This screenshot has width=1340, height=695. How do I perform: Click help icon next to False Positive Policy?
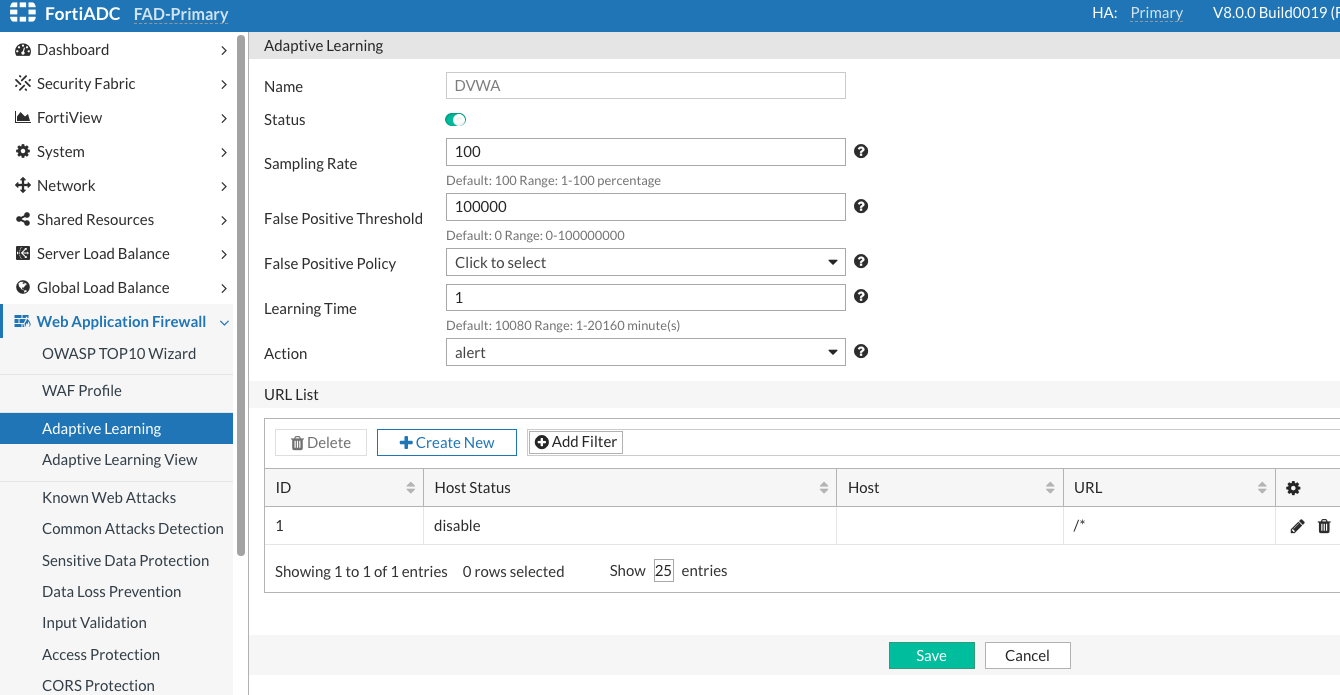(861, 262)
